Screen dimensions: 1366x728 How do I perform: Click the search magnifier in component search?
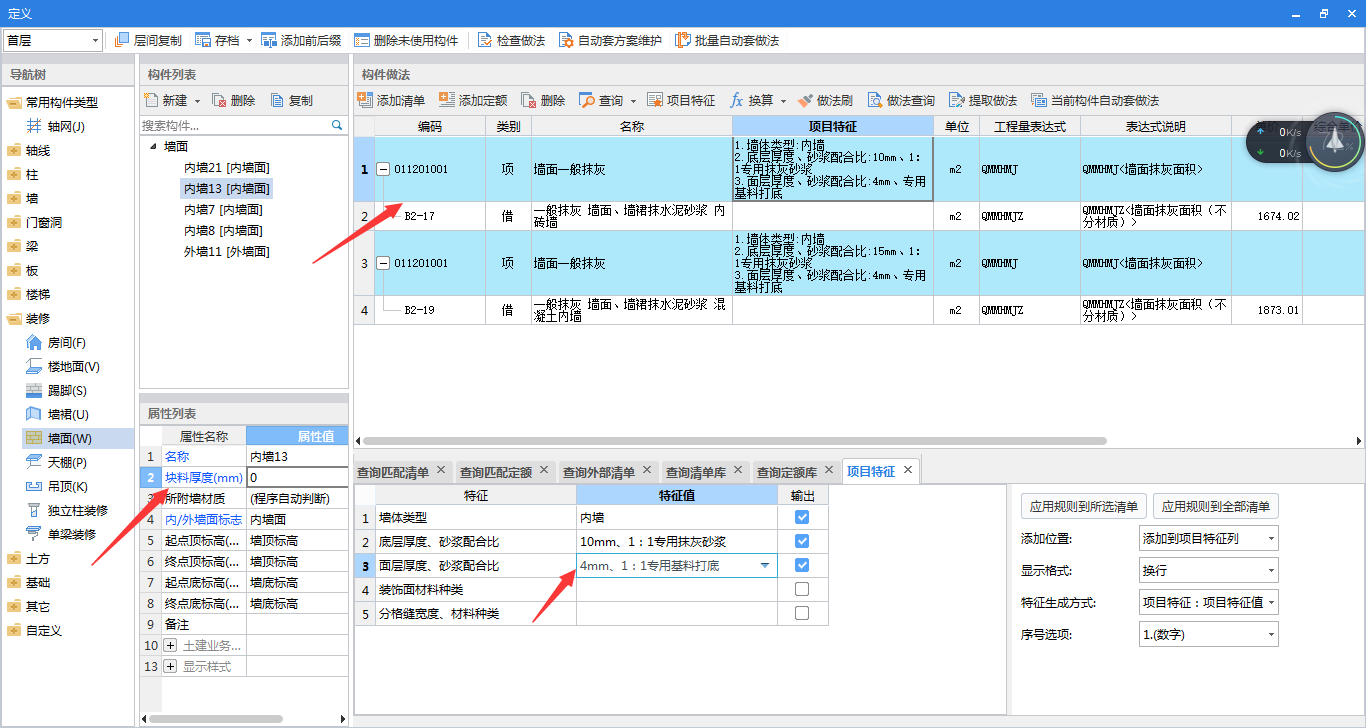click(x=337, y=126)
